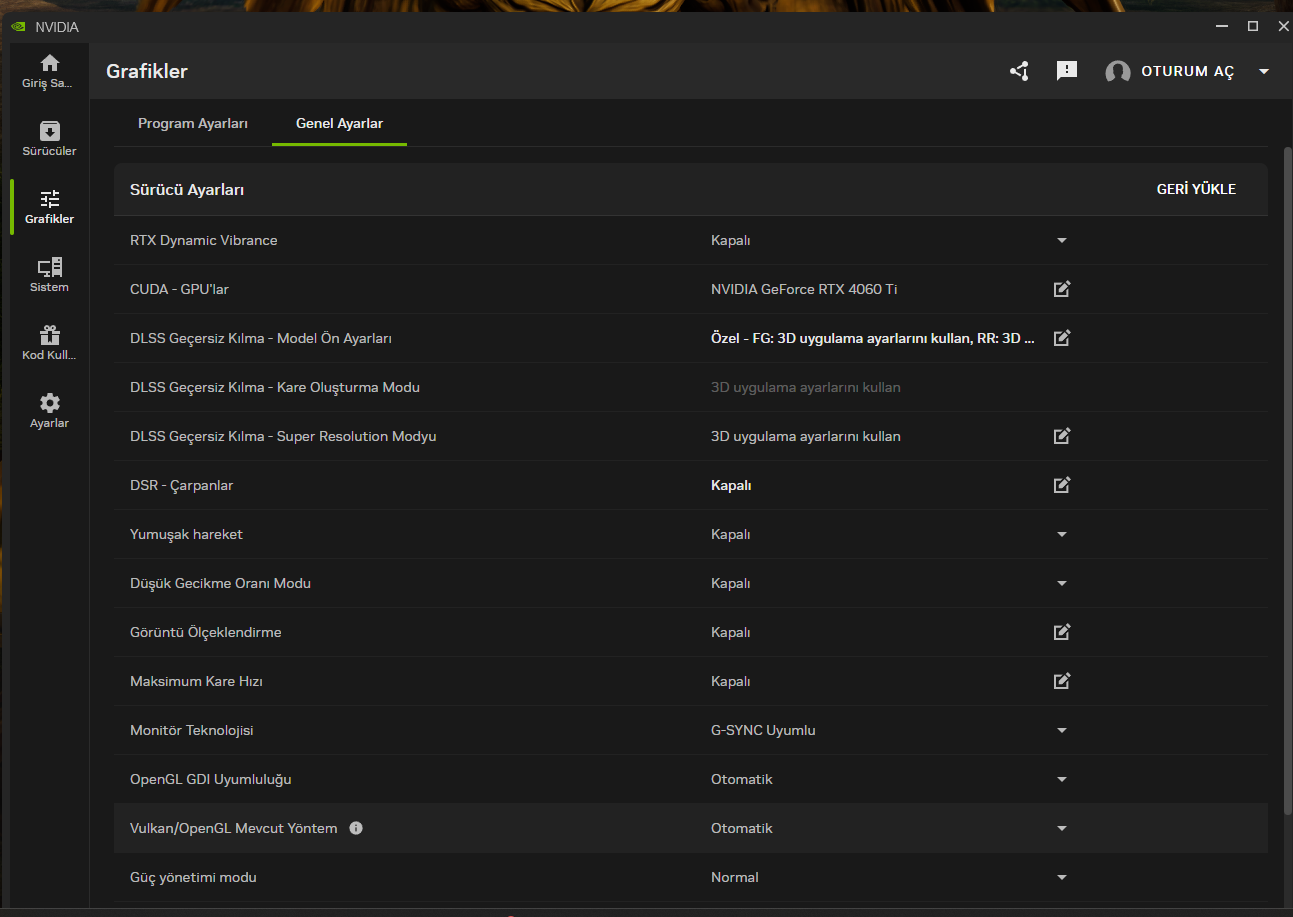Open the Düşük Gecikme Oranı Modu dropdown
The image size is (1293, 917).
[x=1062, y=583]
